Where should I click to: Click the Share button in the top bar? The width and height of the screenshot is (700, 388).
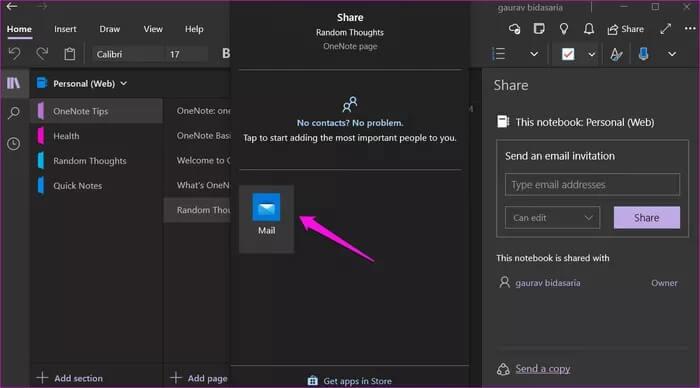click(625, 29)
